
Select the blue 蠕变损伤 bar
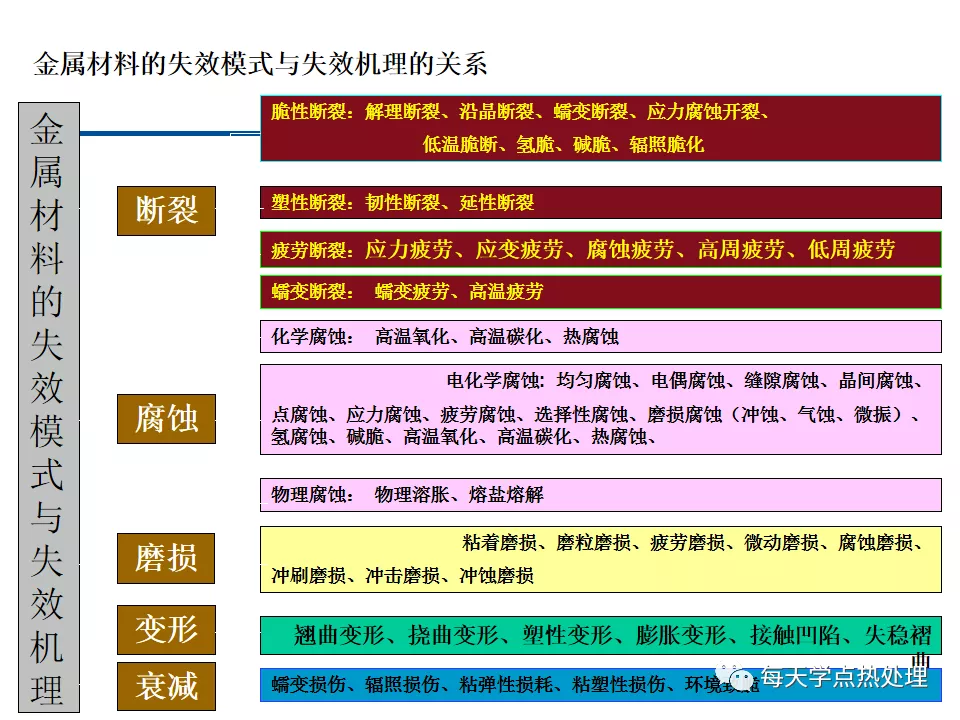[500, 685]
